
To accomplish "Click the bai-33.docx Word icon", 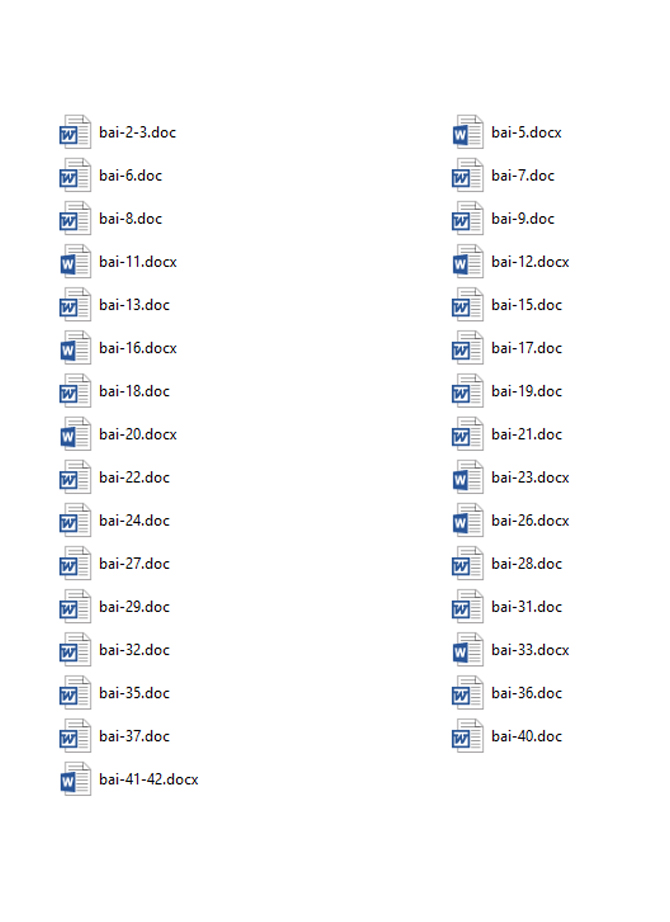I will click(468, 650).
